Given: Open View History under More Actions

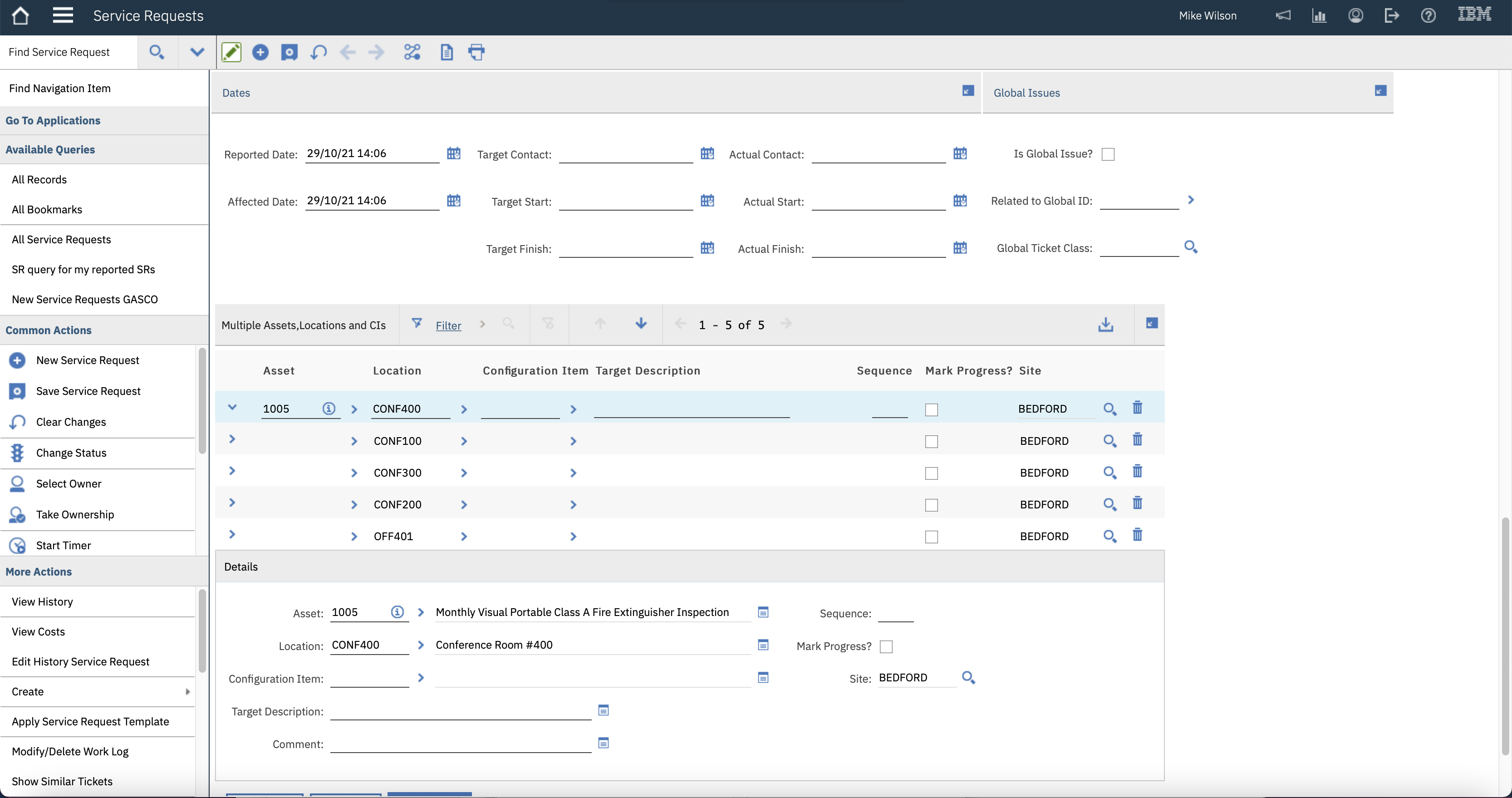Looking at the screenshot, I should point(42,601).
